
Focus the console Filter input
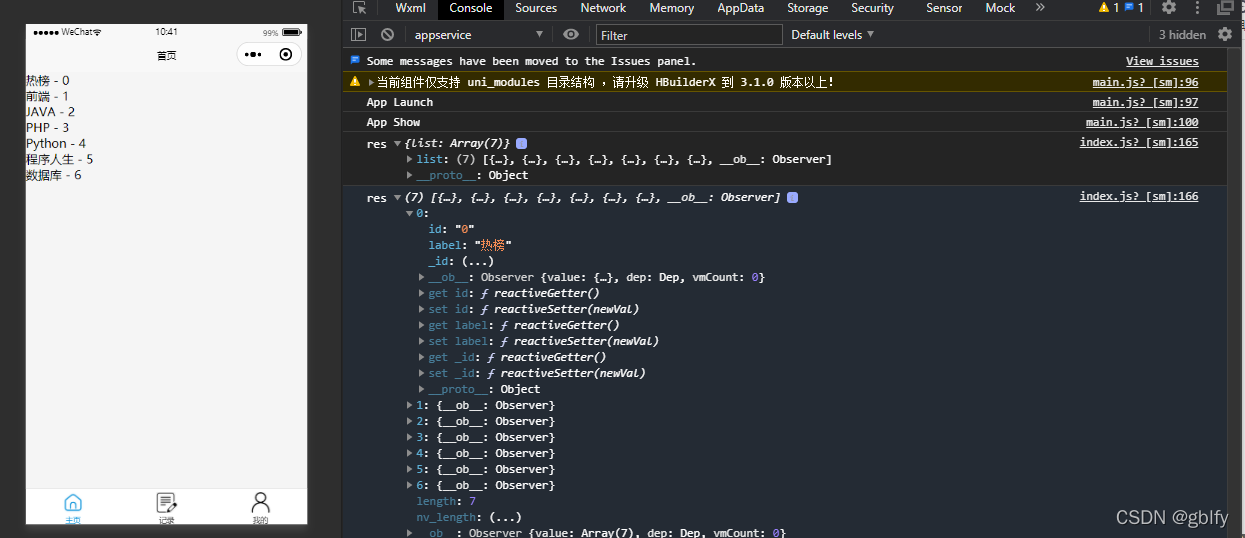(689, 35)
